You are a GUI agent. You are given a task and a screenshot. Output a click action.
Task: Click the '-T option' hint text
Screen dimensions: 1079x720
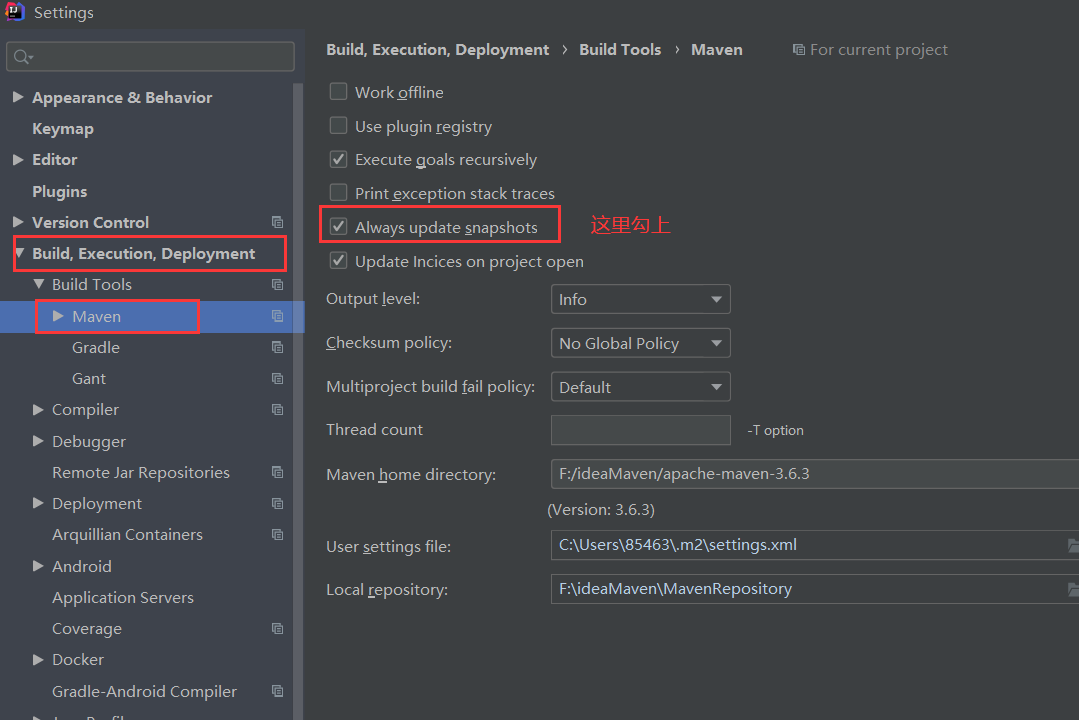(776, 430)
